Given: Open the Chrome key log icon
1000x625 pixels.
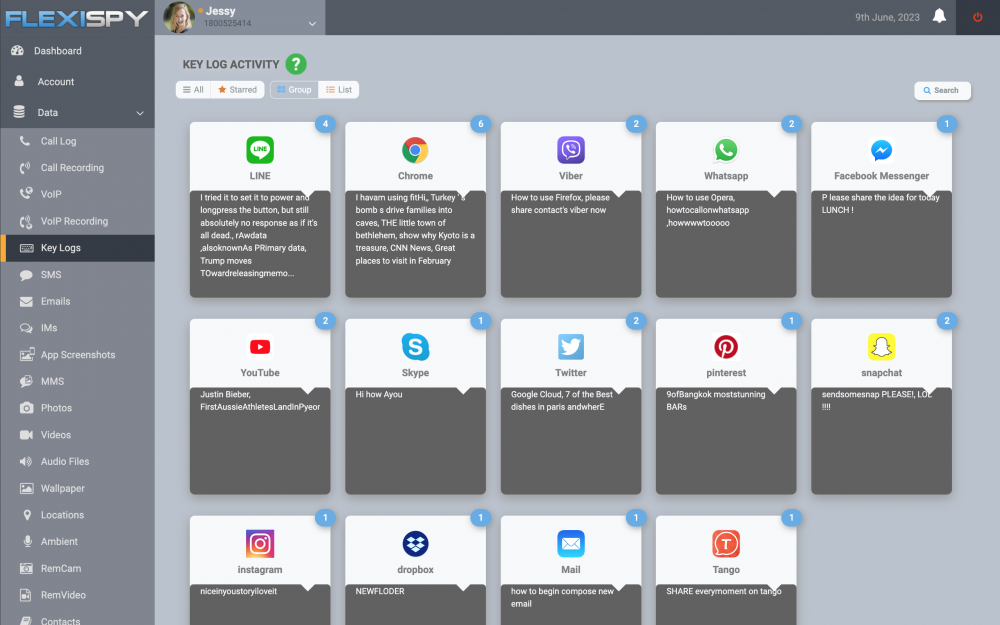Looking at the screenshot, I should (x=415, y=150).
